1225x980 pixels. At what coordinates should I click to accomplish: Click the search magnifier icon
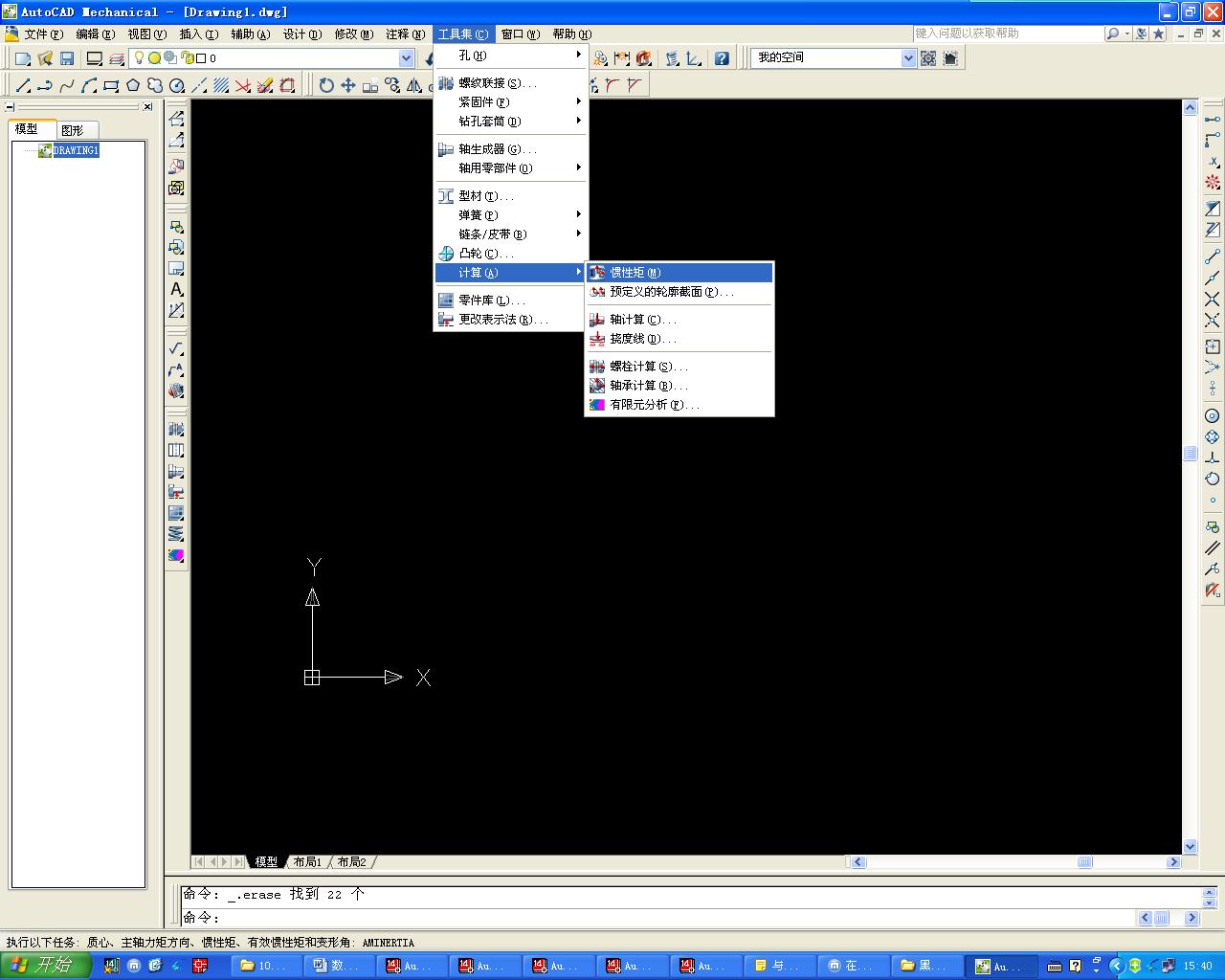(1112, 33)
